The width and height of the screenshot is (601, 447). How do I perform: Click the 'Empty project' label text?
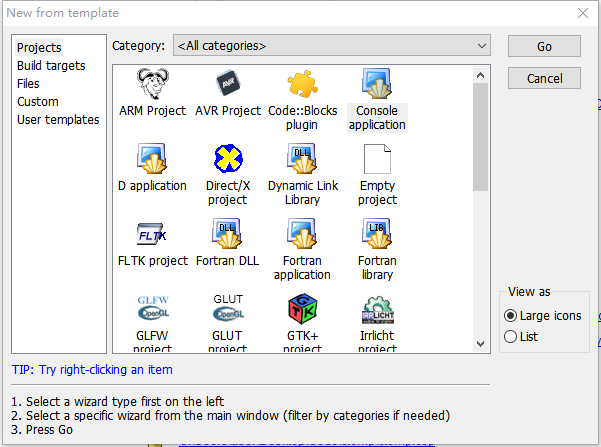point(378,192)
